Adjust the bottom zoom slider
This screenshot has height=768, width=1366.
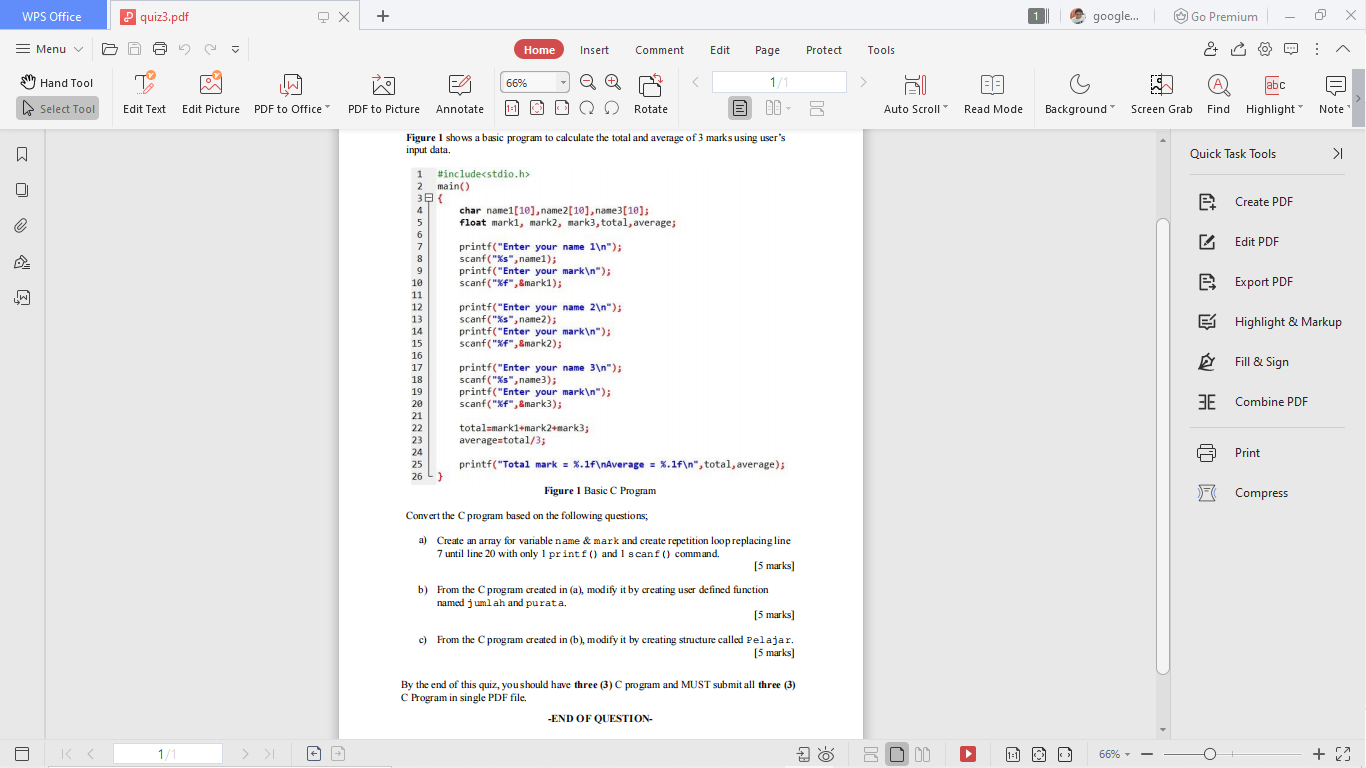coord(1210,754)
